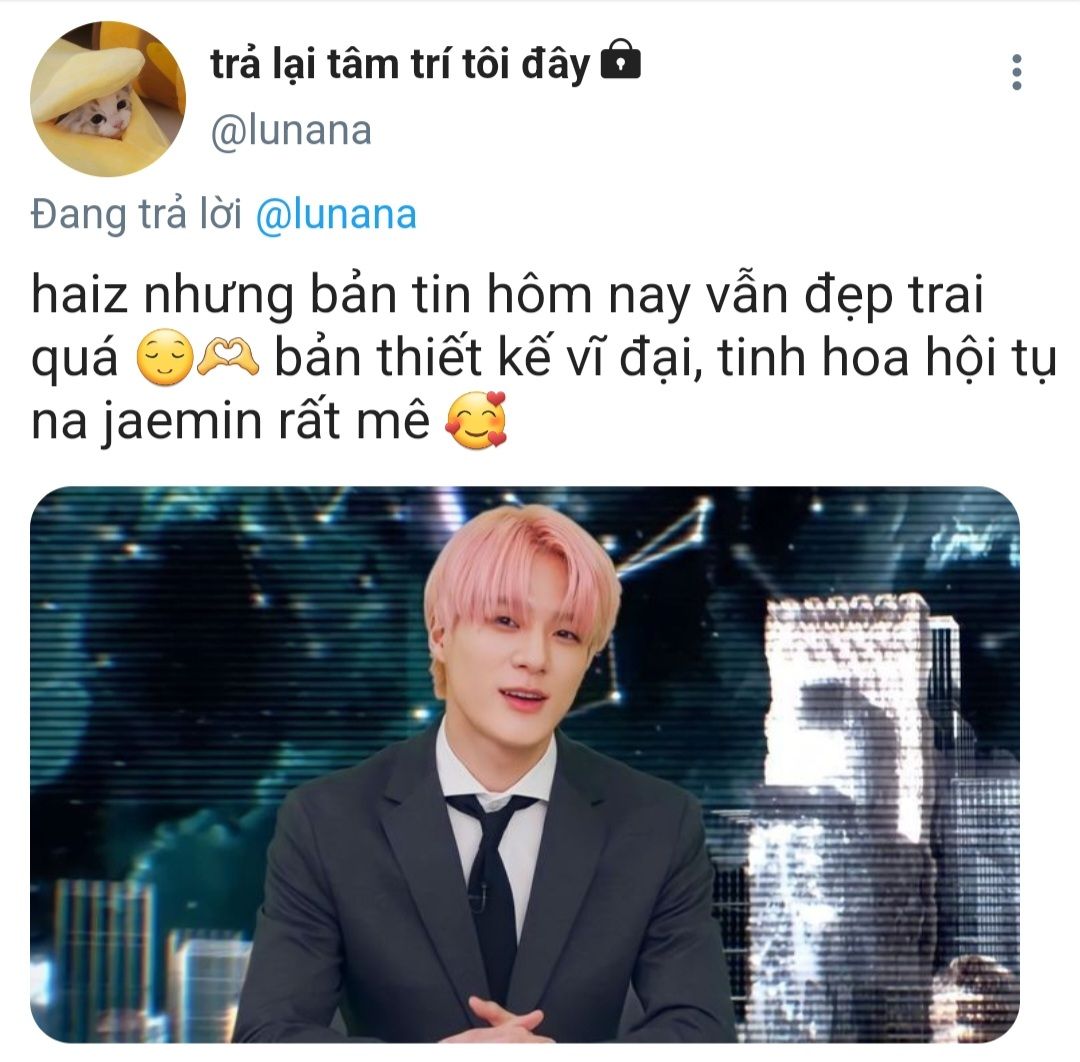The width and height of the screenshot is (1080, 1062).
Task: Click the heart hands emoji
Action: (228, 357)
